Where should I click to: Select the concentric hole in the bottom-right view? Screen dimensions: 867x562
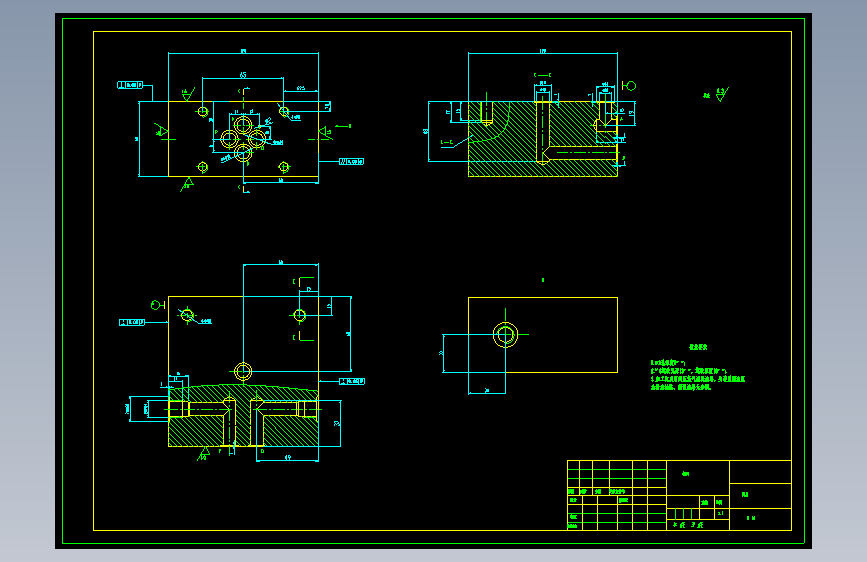coord(505,335)
